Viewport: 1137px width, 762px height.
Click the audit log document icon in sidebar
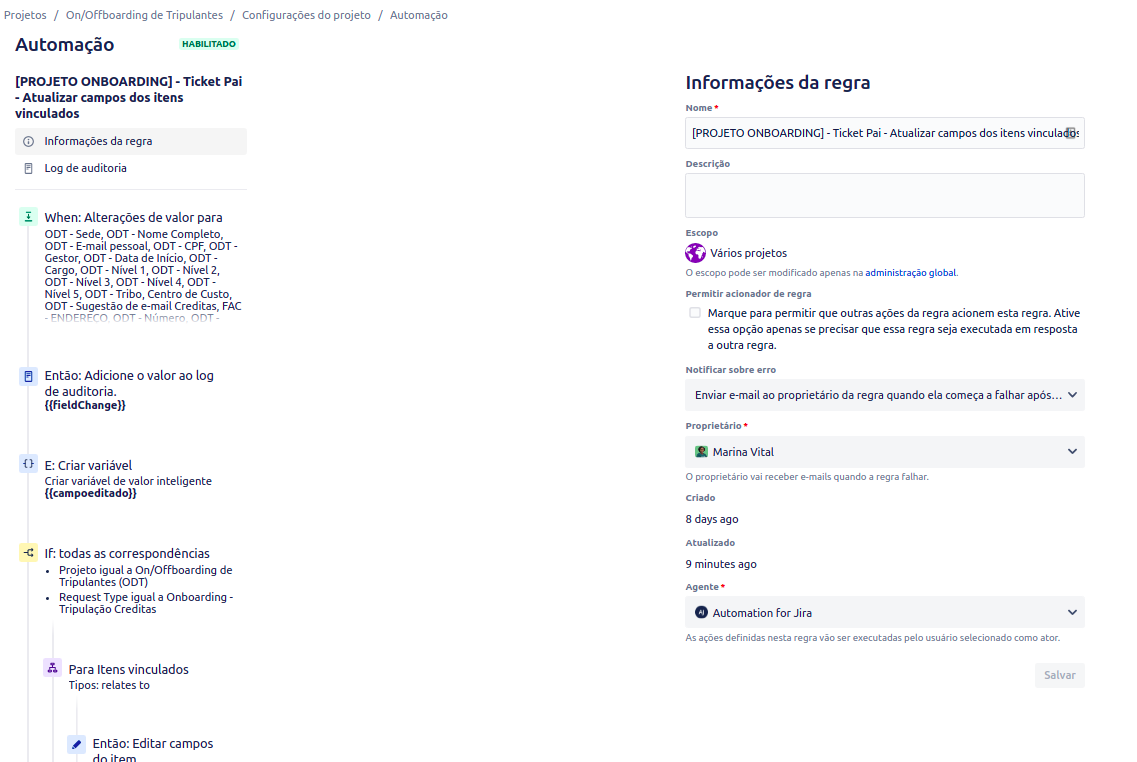(x=28, y=168)
